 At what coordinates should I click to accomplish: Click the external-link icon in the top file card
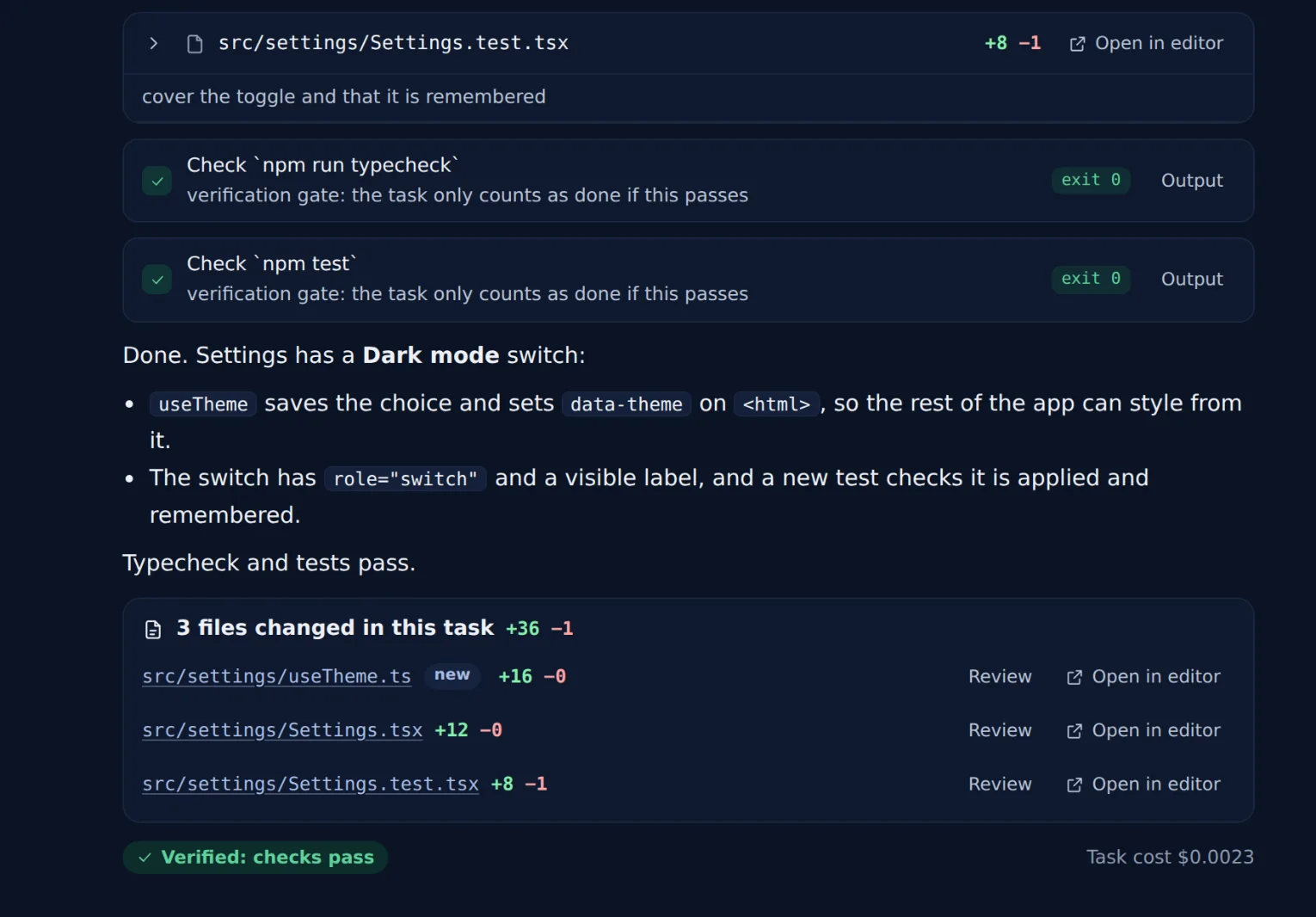pos(1077,44)
